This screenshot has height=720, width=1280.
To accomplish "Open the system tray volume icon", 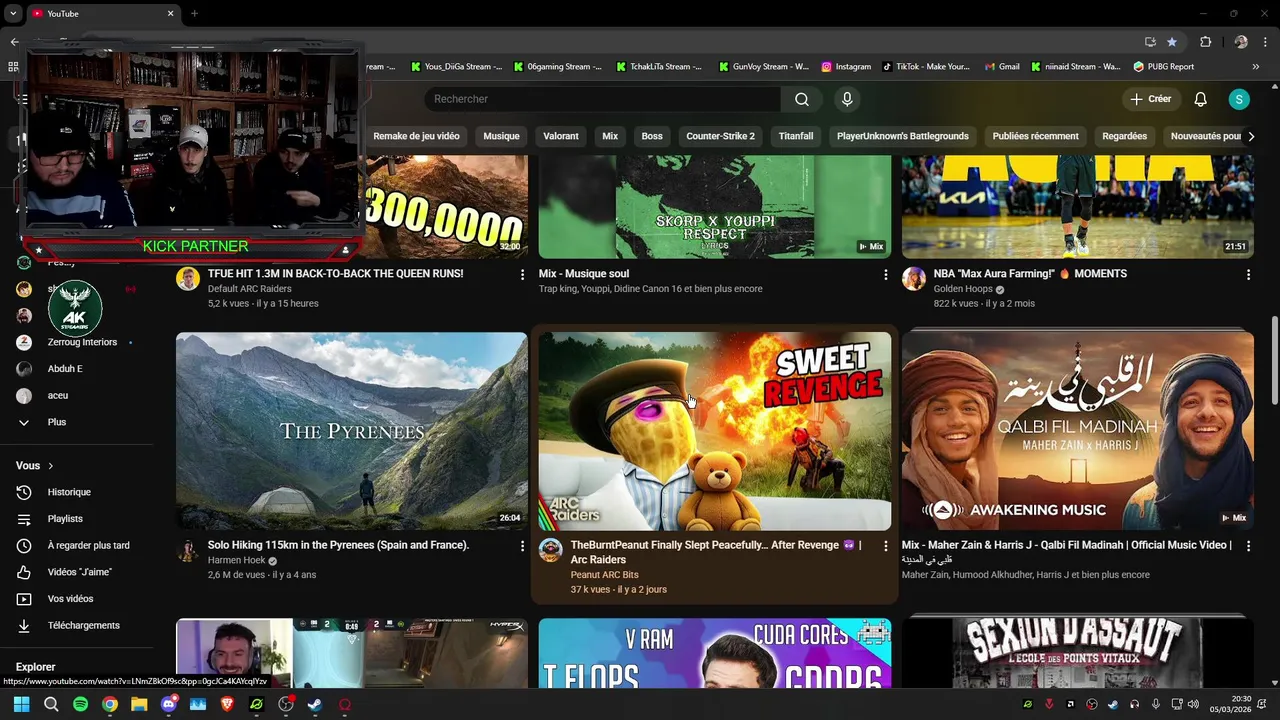I will [1193, 704].
